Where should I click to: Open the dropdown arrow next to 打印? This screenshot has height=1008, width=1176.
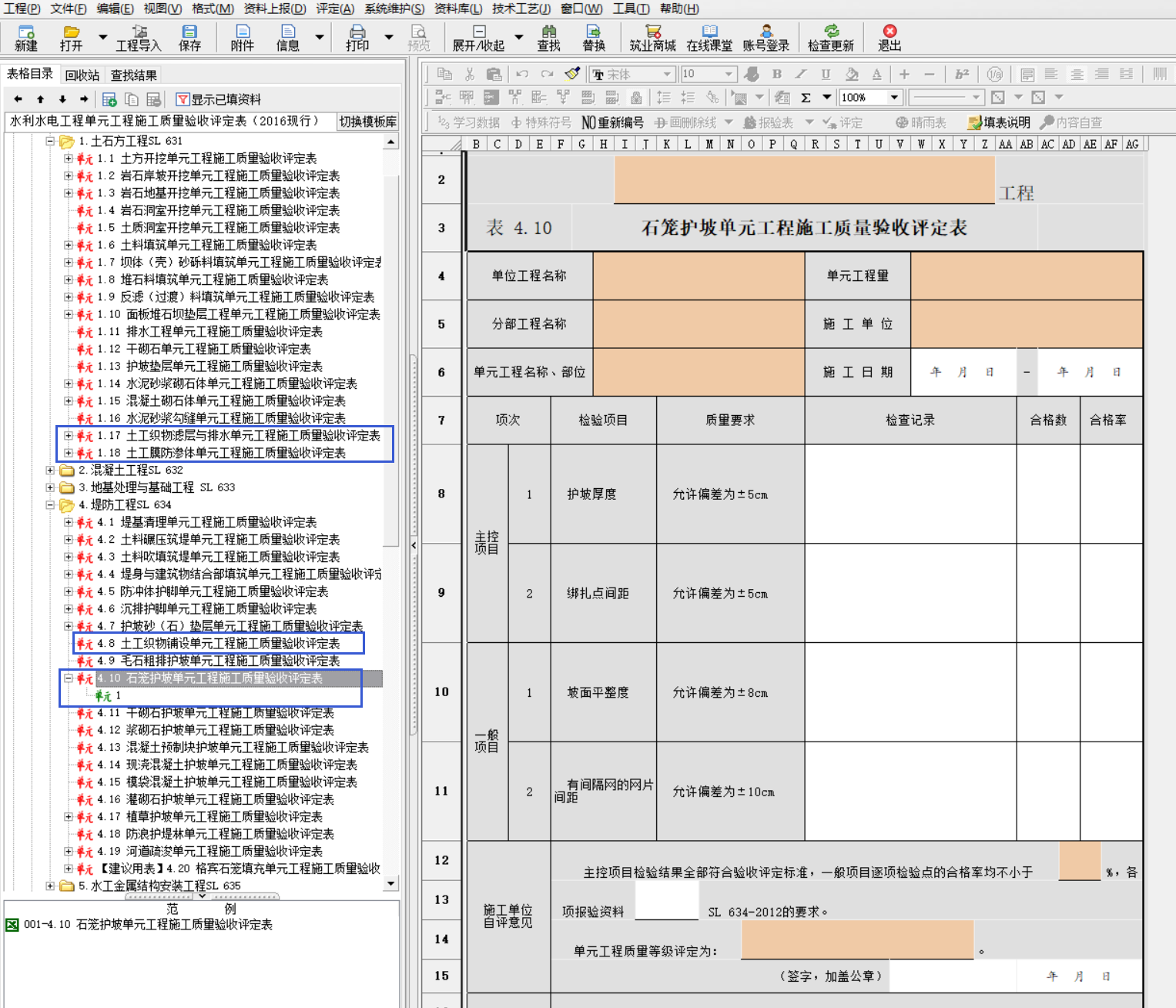click(389, 37)
